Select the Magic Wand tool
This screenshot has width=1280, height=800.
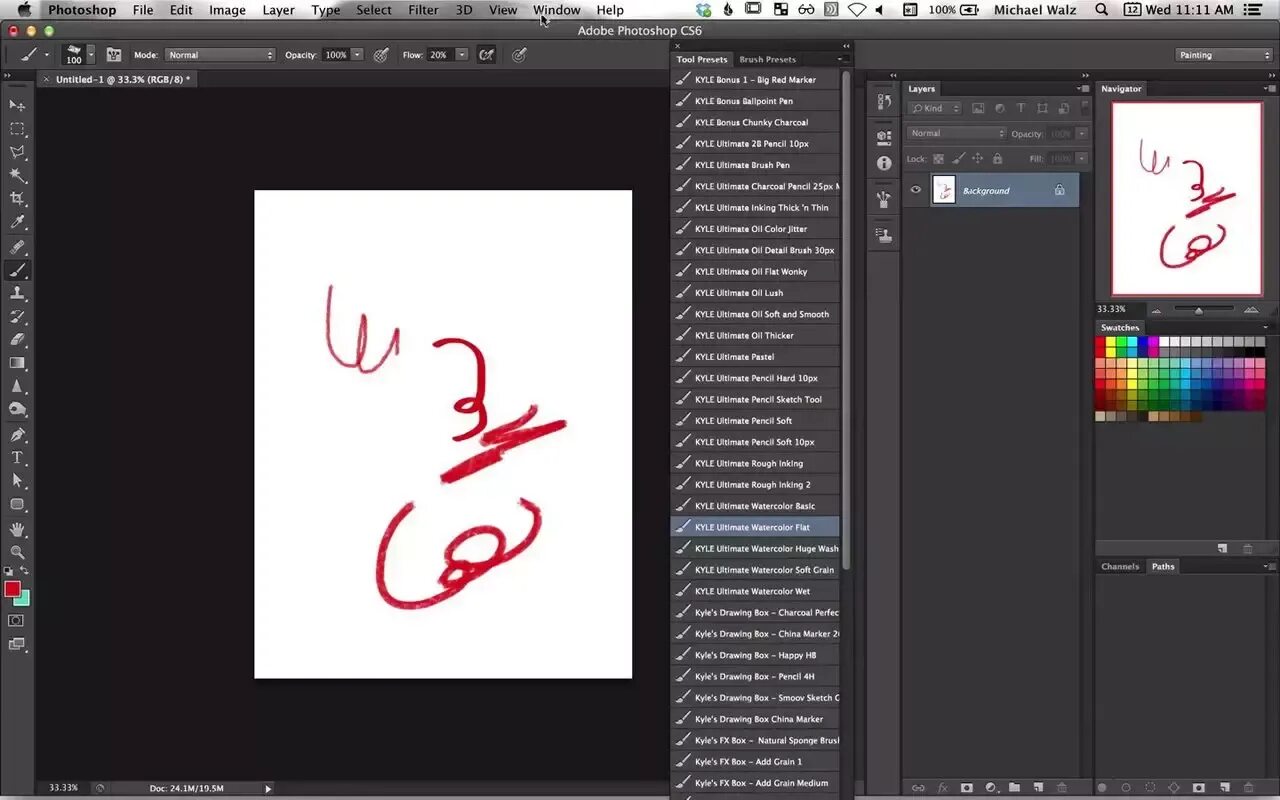click(17, 176)
